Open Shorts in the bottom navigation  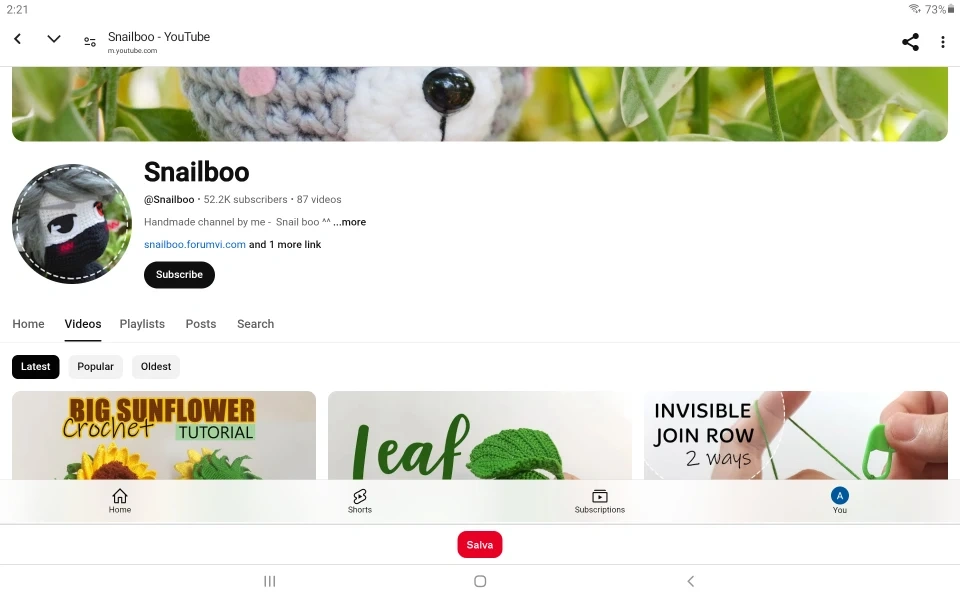(x=360, y=501)
